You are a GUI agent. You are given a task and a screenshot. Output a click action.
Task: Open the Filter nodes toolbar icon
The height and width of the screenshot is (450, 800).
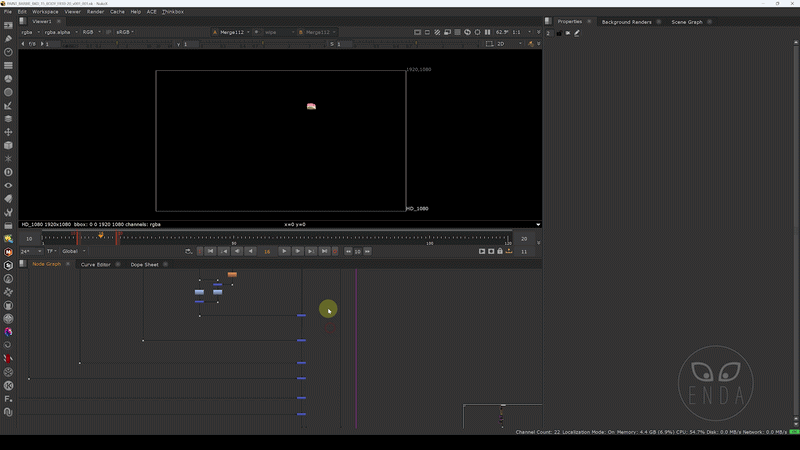coord(8,92)
